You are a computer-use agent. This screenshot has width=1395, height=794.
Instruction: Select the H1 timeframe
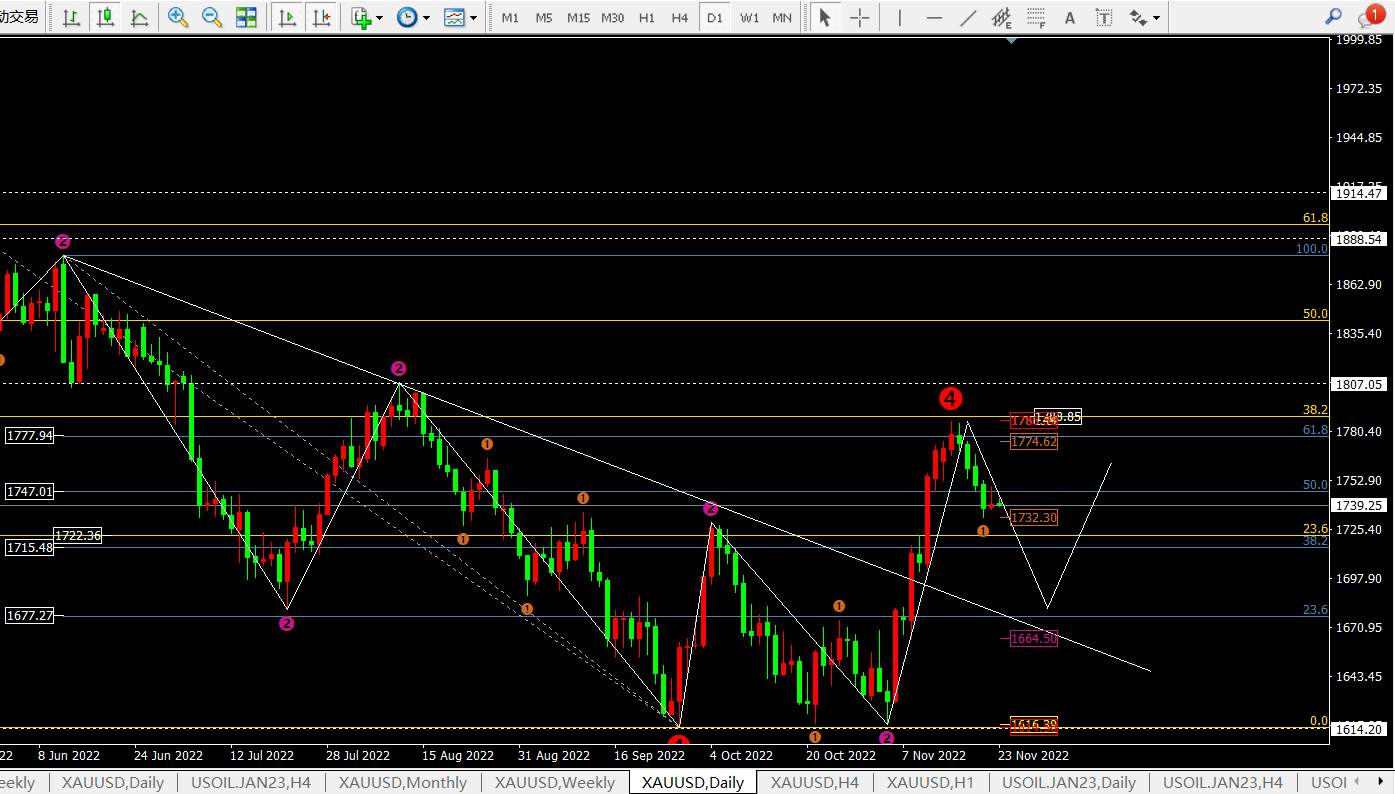pyautogui.click(x=647, y=18)
